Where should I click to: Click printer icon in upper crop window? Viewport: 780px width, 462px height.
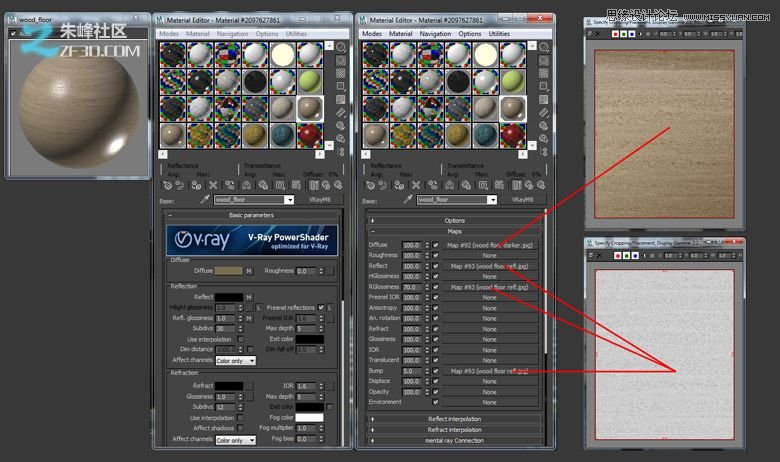tap(589, 34)
